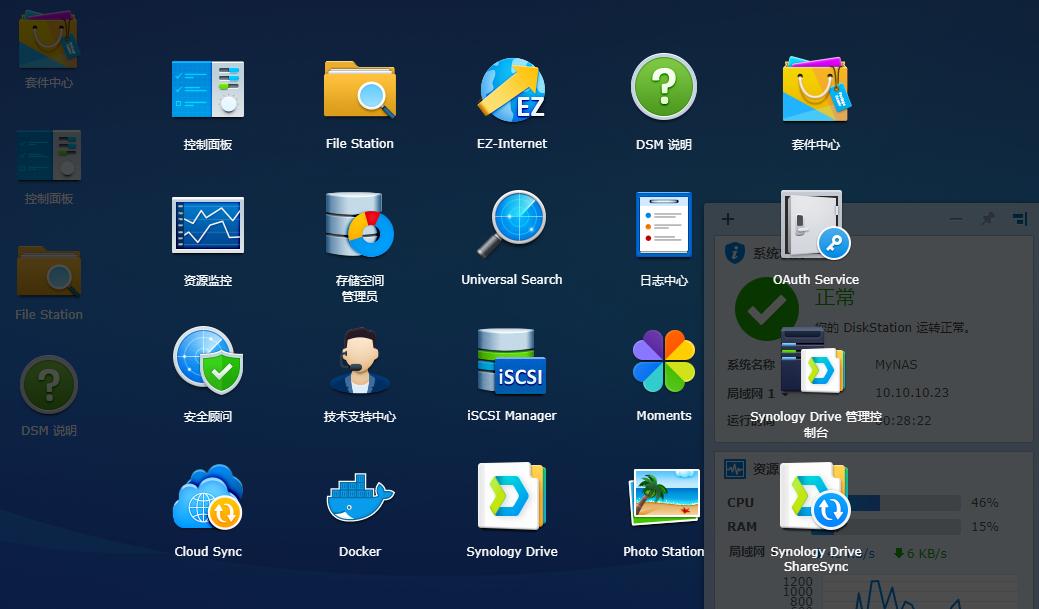Minimize the widget panel with the dash button
This screenshot has height=609, width=1039.
(x=956, y=219)
